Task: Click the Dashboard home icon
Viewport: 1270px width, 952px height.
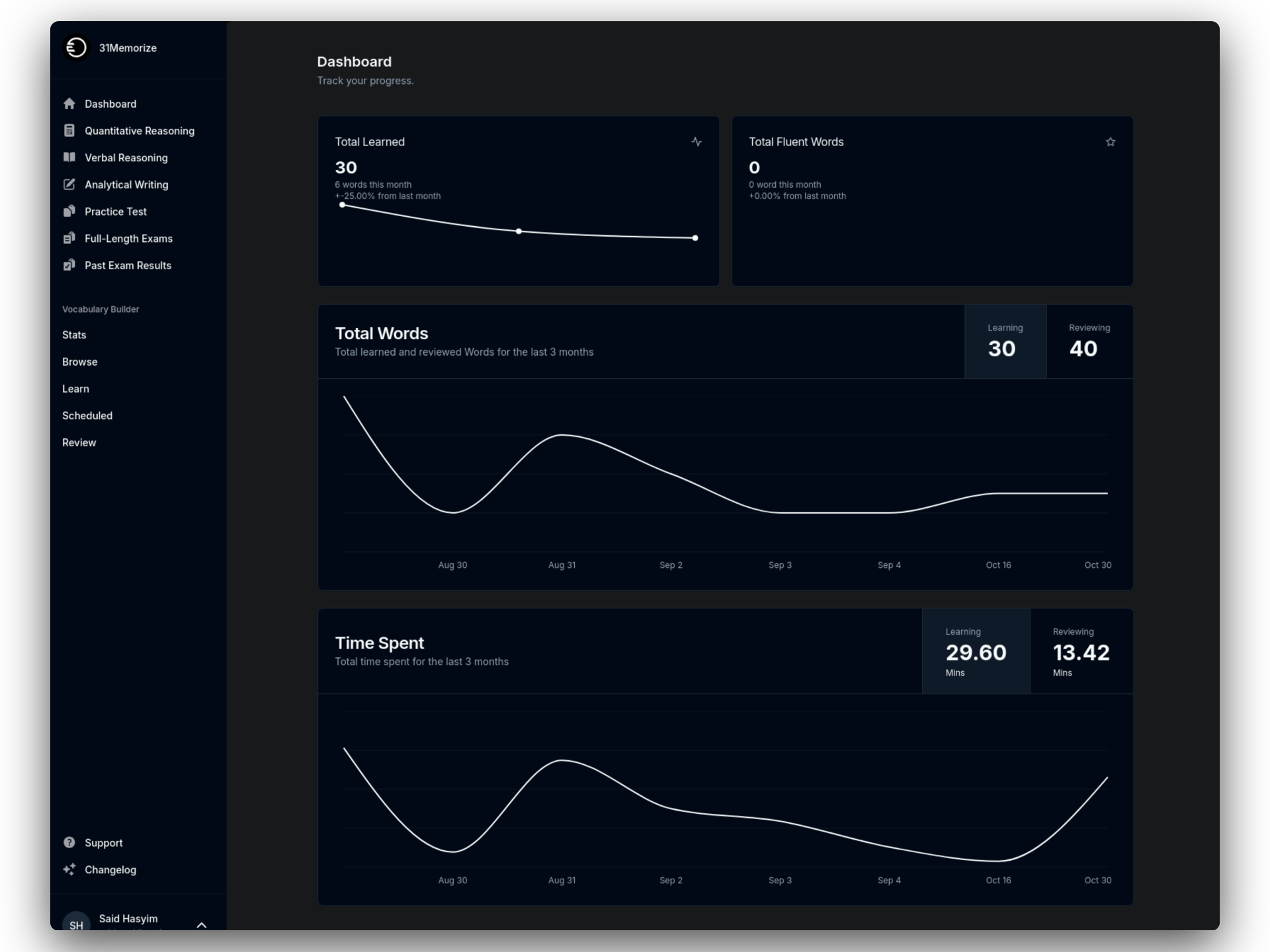Action: pyautogui.click(x=69, y=104)
